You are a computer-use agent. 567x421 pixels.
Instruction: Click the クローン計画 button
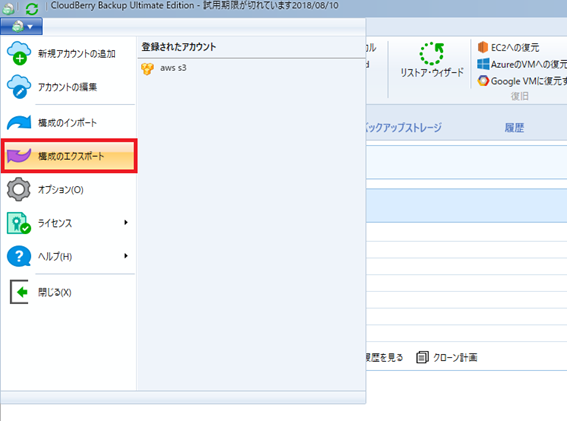tap(447, 357)
